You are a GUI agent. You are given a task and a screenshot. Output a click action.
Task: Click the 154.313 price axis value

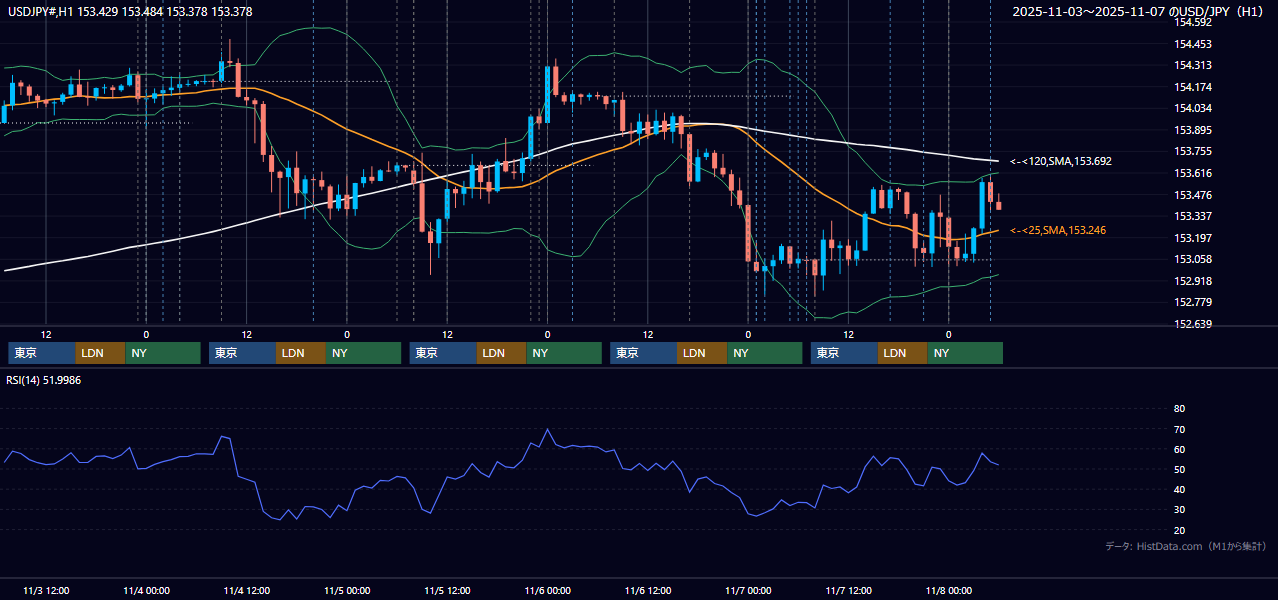coord(1192,65)
